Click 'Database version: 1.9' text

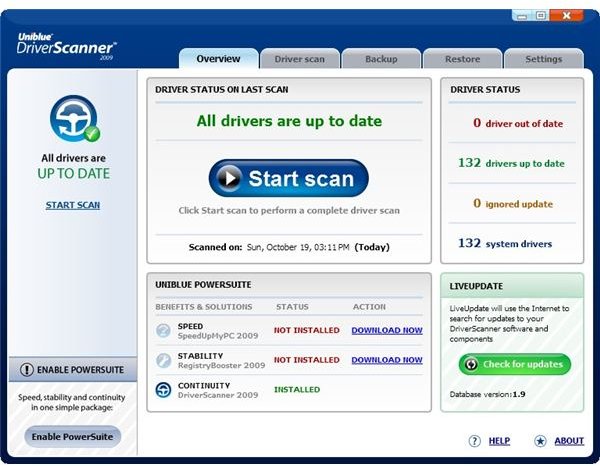[x=487, y=394]
